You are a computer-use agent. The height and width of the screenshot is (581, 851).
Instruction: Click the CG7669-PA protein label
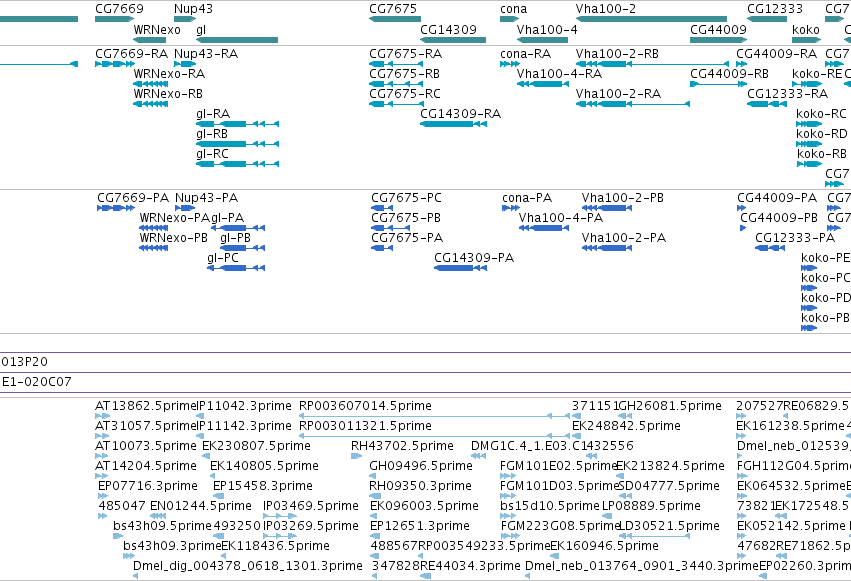[x=133, y=198]
